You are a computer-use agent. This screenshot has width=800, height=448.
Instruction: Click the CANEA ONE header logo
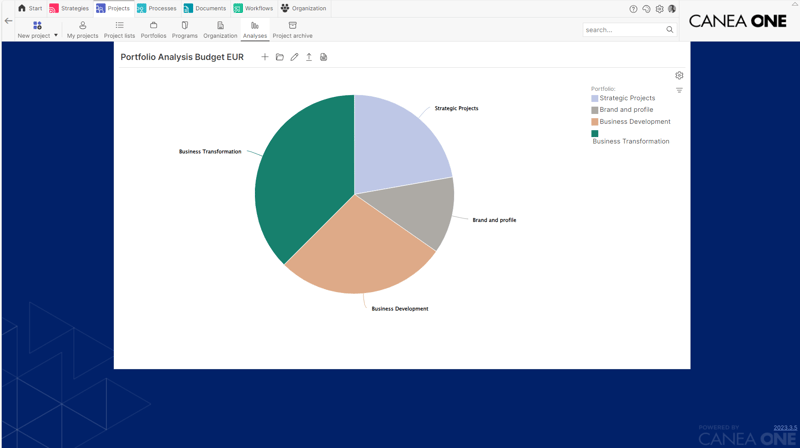pyautogui.click(x=737, y=21)
